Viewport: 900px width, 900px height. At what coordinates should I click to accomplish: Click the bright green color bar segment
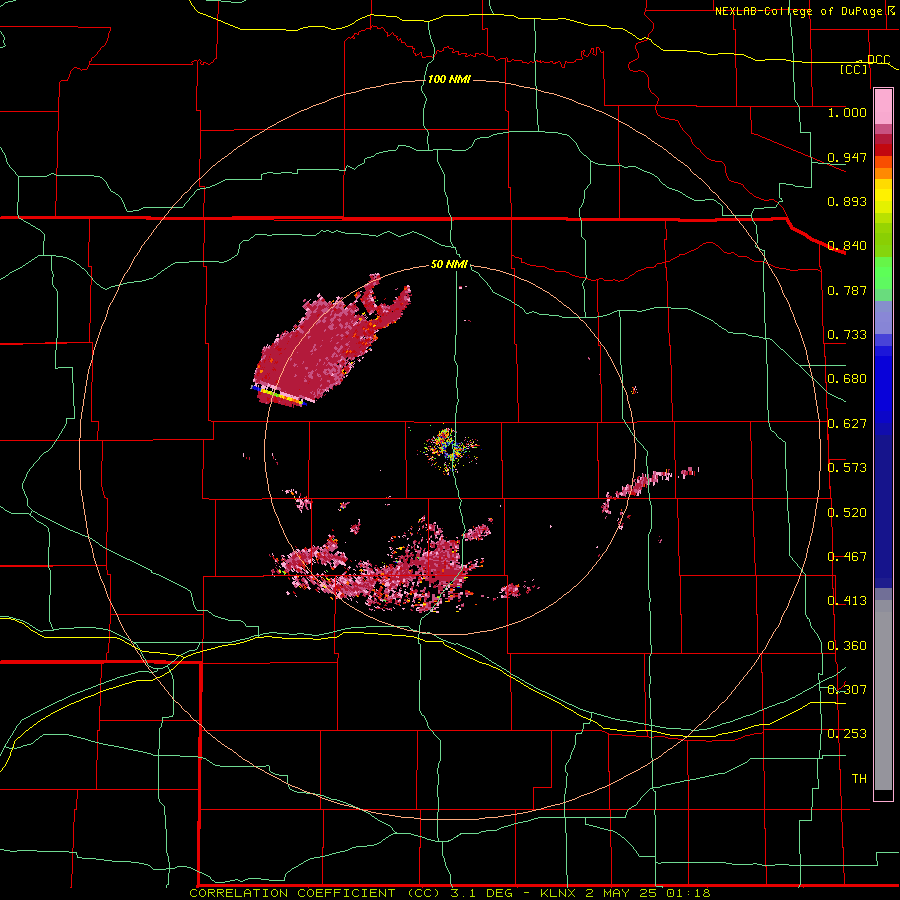[883, 273]
